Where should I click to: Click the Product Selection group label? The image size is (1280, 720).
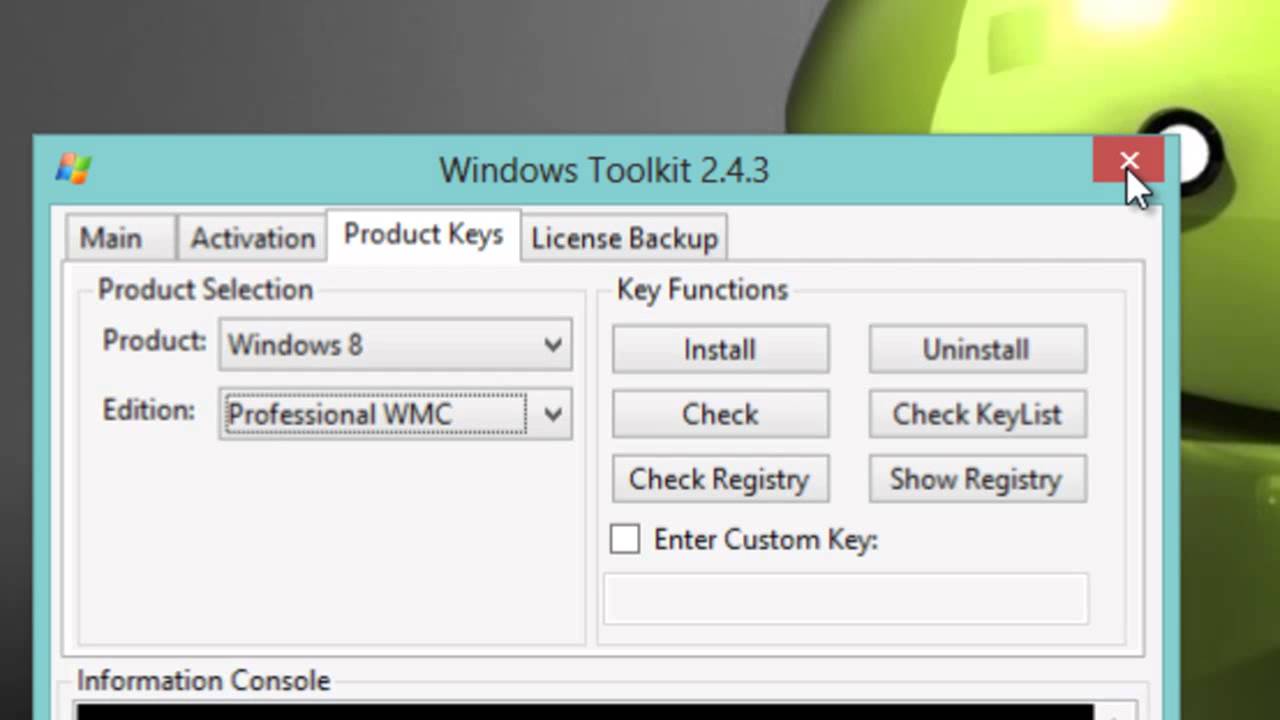206,290
